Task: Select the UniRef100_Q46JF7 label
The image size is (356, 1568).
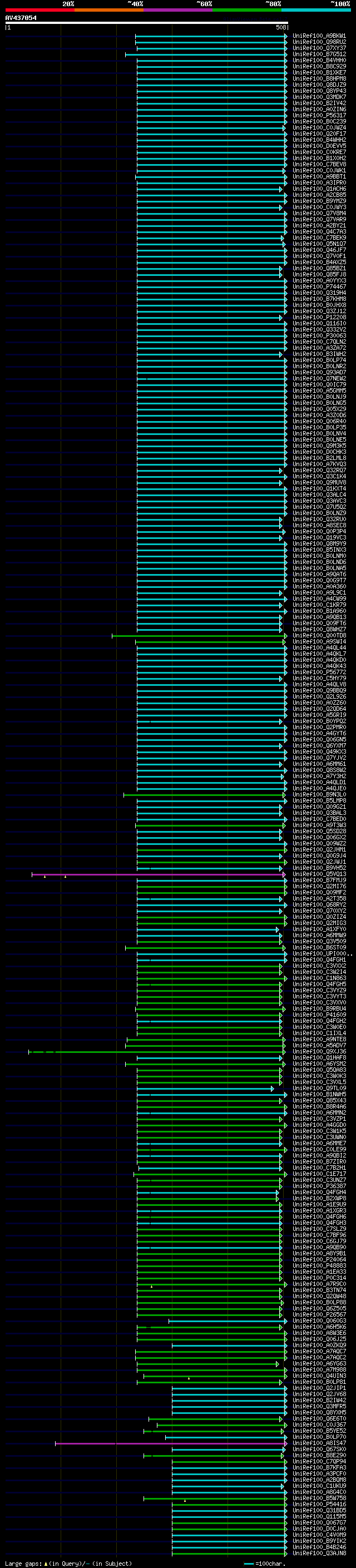Action: tap(319, 250)
